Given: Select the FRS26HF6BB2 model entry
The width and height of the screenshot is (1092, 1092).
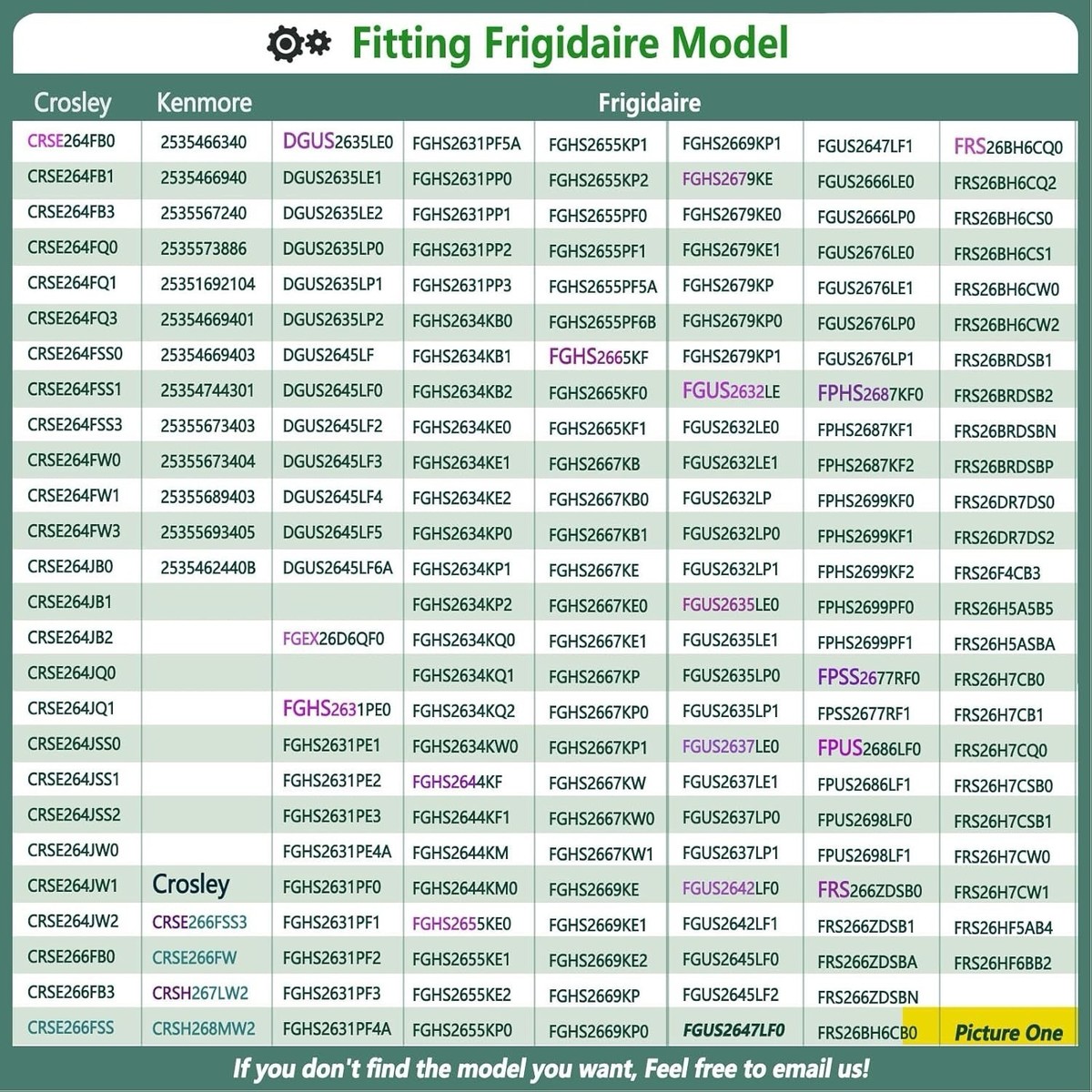Looking at the screenshot, I should tap(1002, 963).
